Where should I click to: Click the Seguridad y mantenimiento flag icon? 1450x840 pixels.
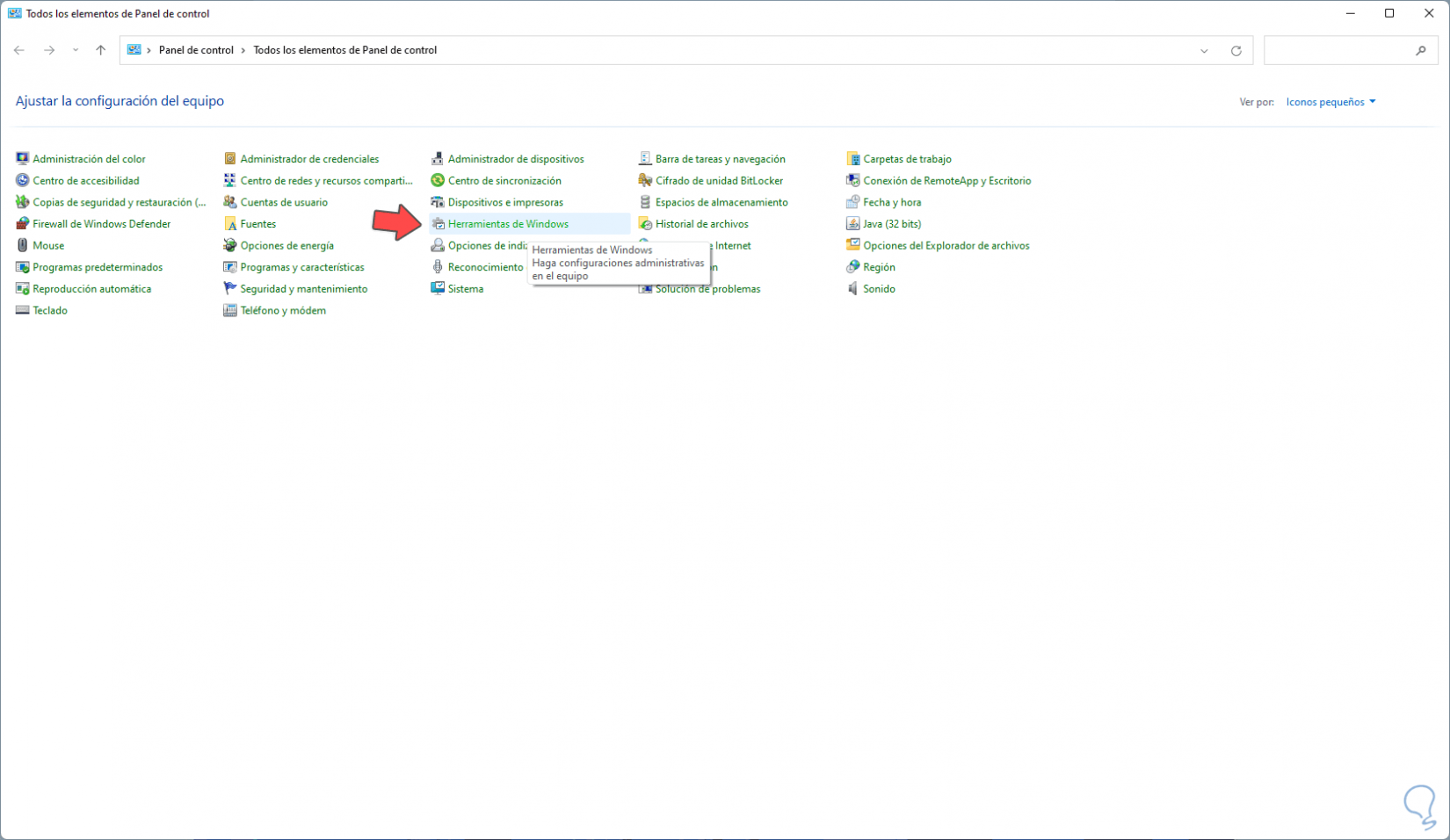click(230, 288)
